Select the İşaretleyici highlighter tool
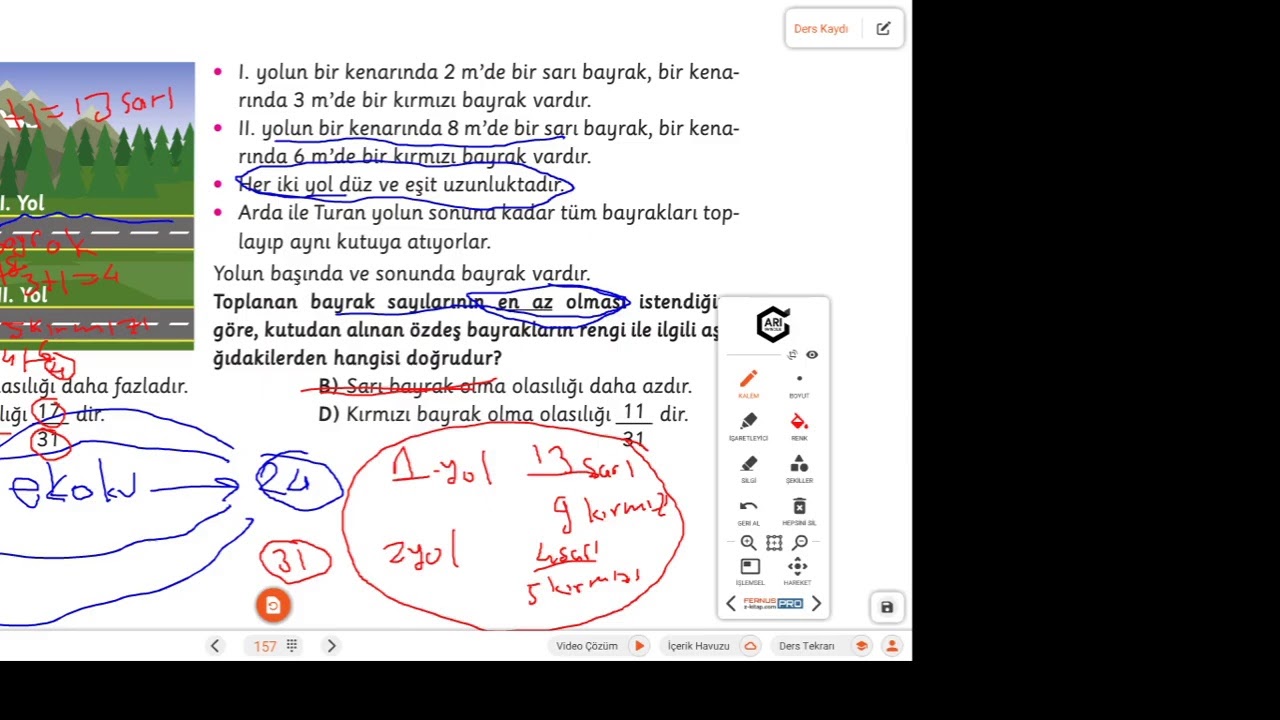The image size is (1280, 720). click(x=748, y=426)
